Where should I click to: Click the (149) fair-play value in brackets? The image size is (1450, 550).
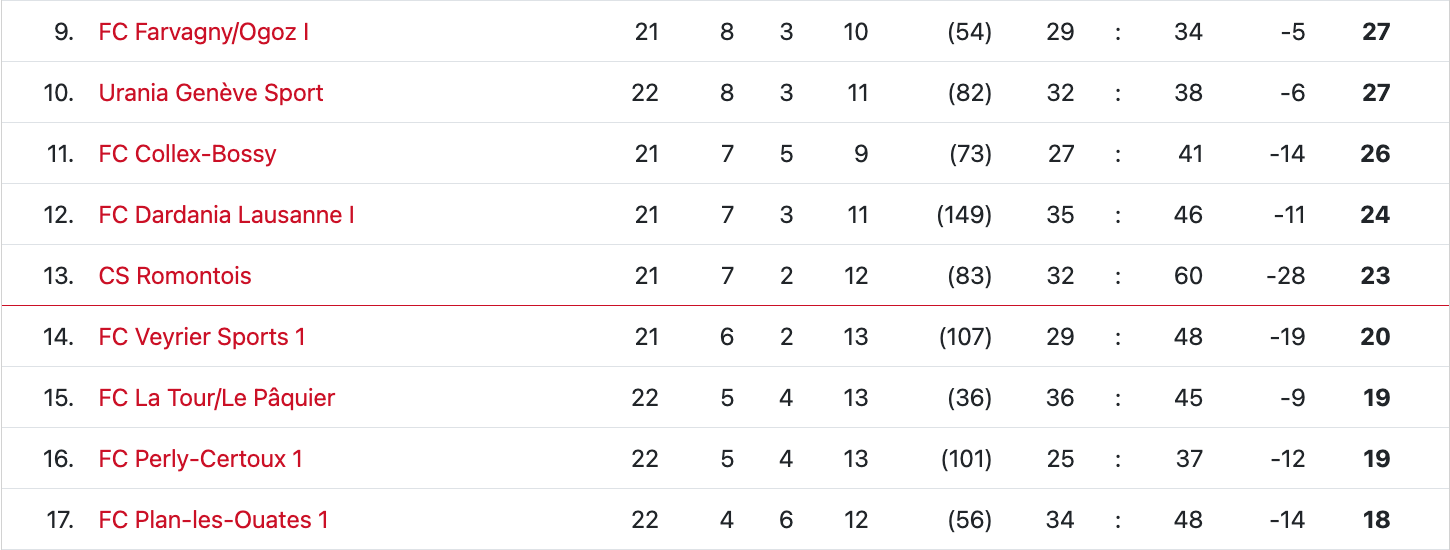click(x=964, y=215)
